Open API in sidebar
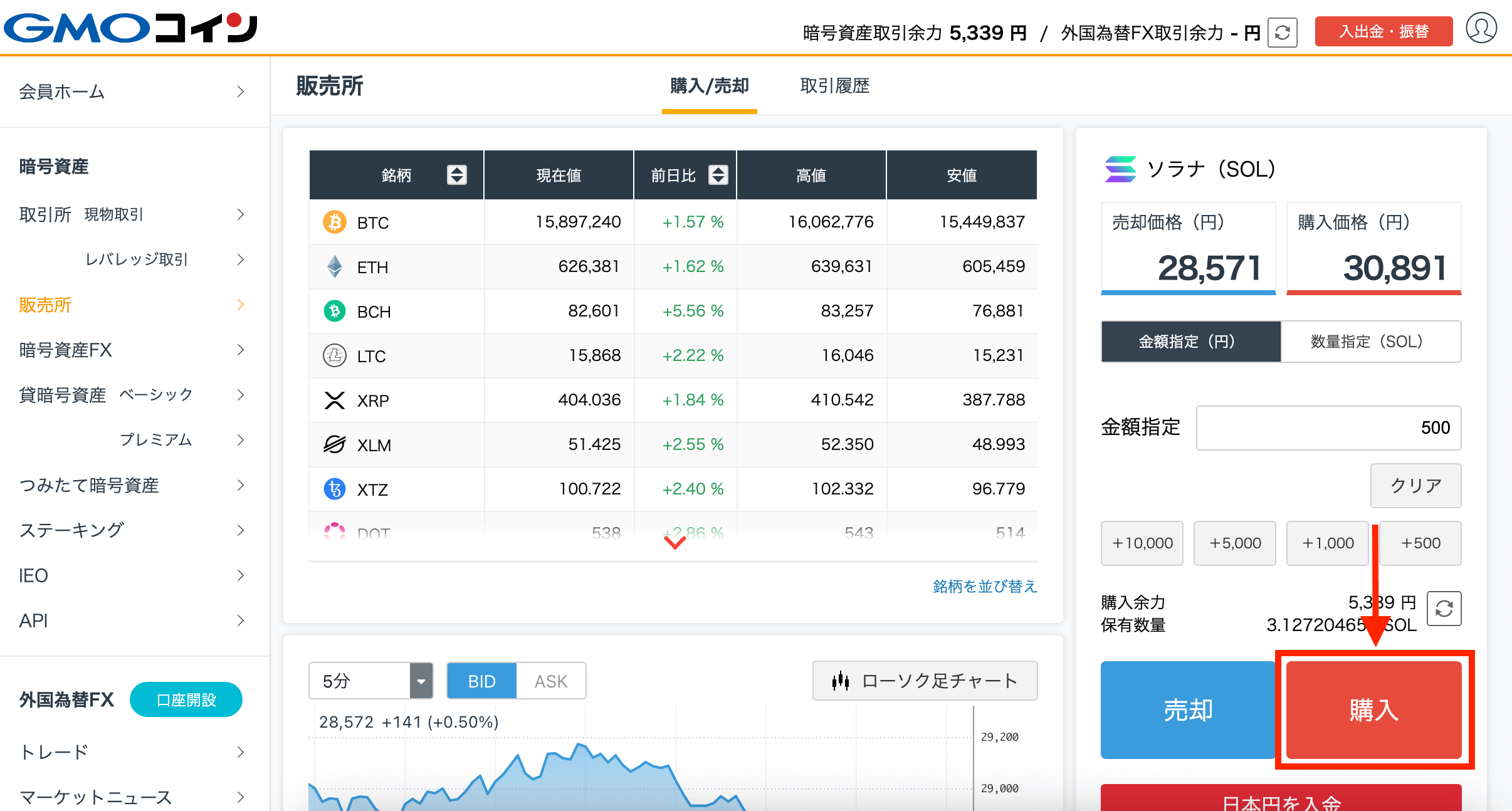The image size is (1512, 811). [x=132, y=620]
